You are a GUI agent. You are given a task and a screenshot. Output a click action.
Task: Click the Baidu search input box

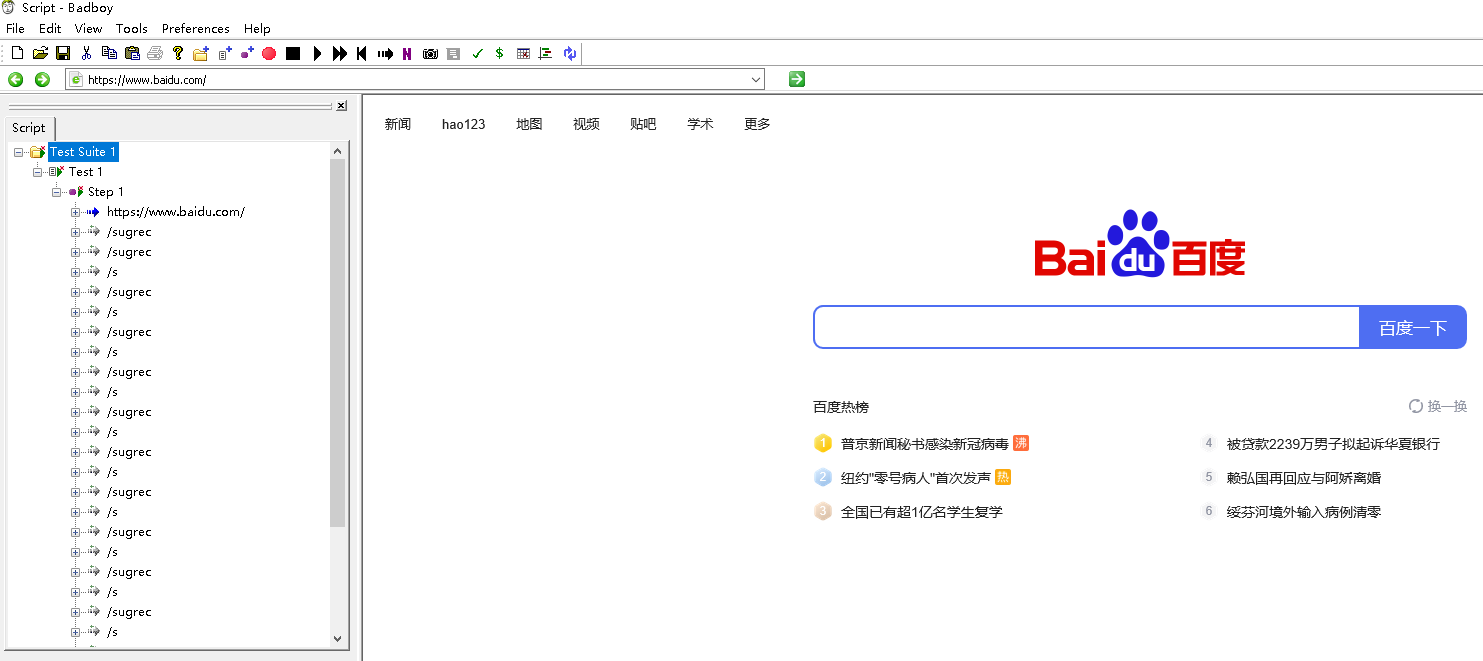point(1087,328)
